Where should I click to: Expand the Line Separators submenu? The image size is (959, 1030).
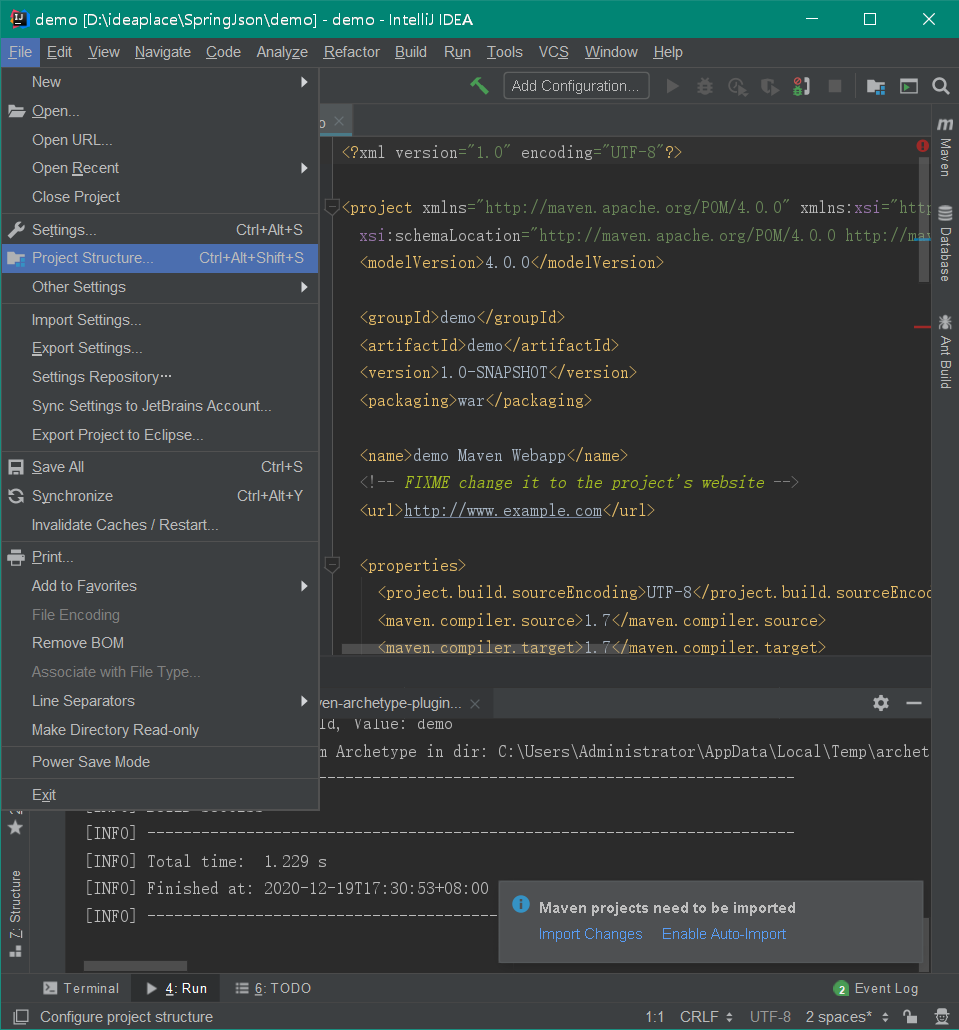pyautogui.click(x=160, y=701)
